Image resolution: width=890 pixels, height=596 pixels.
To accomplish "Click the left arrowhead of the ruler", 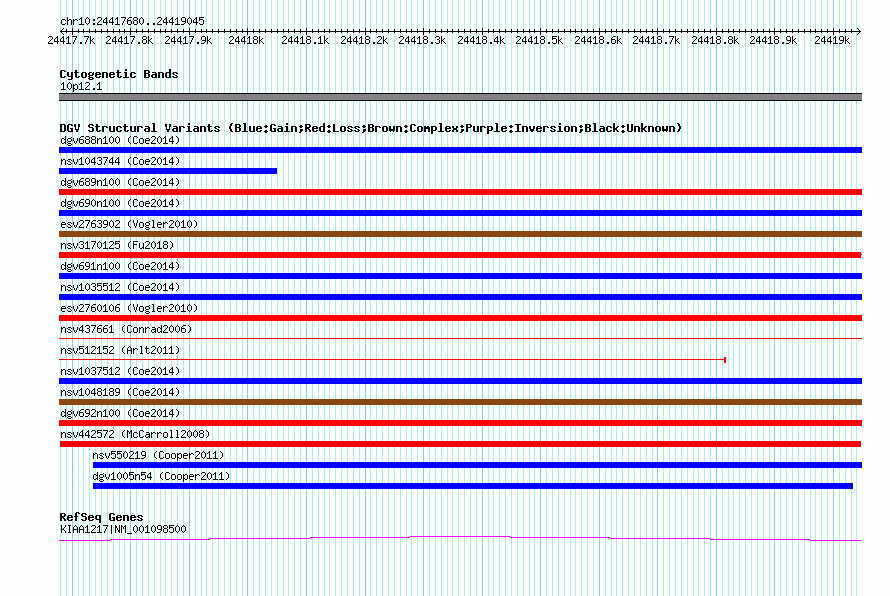I will [62, 31].
